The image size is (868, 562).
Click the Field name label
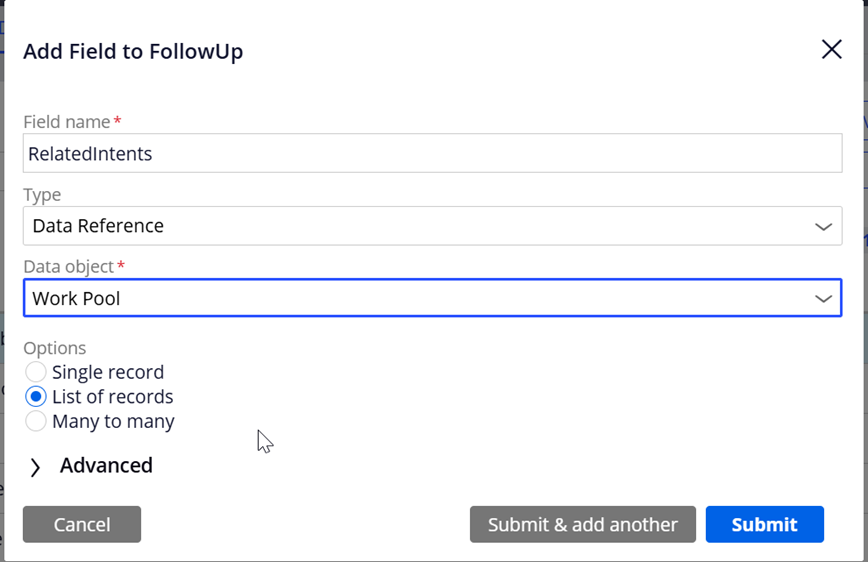click(x=67, y=122)
